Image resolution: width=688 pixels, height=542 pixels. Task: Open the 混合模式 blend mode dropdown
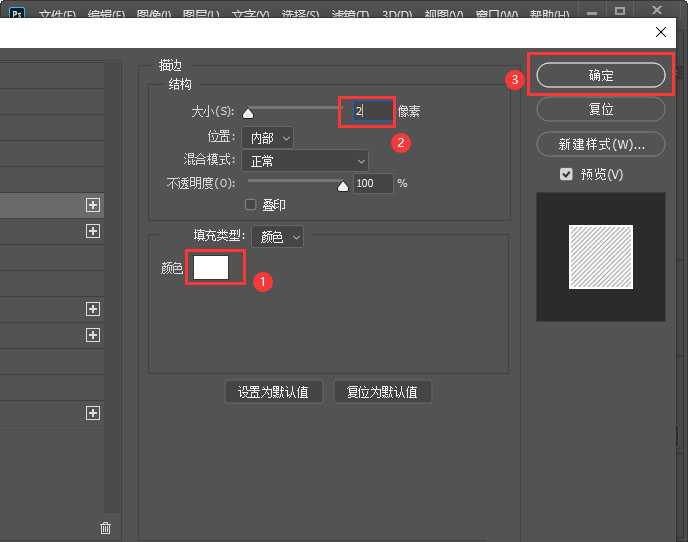306,161
